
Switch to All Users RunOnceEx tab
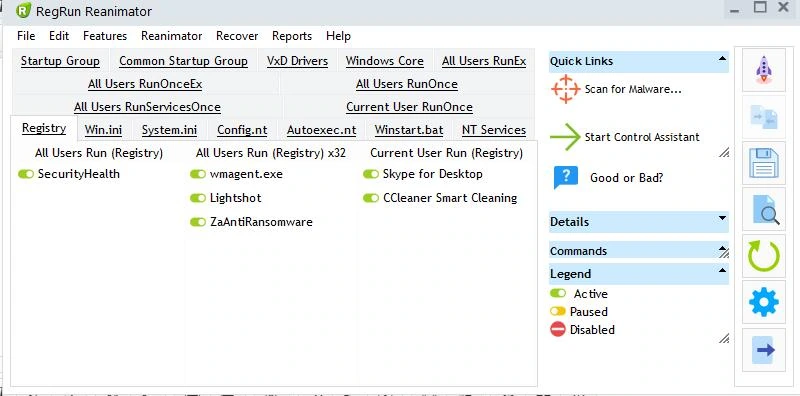[x=145, y=84]
